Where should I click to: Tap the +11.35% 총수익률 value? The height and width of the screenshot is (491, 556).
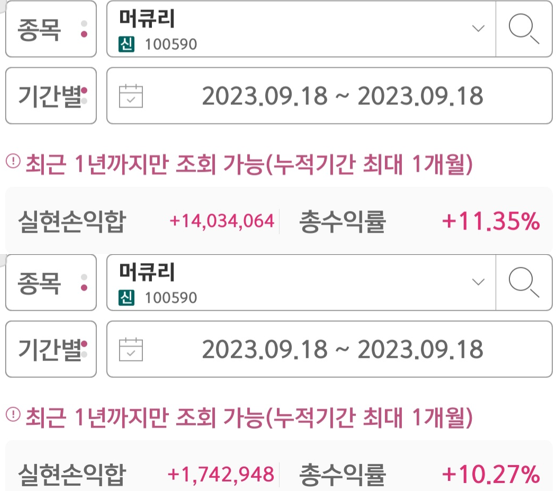(491, 221)
